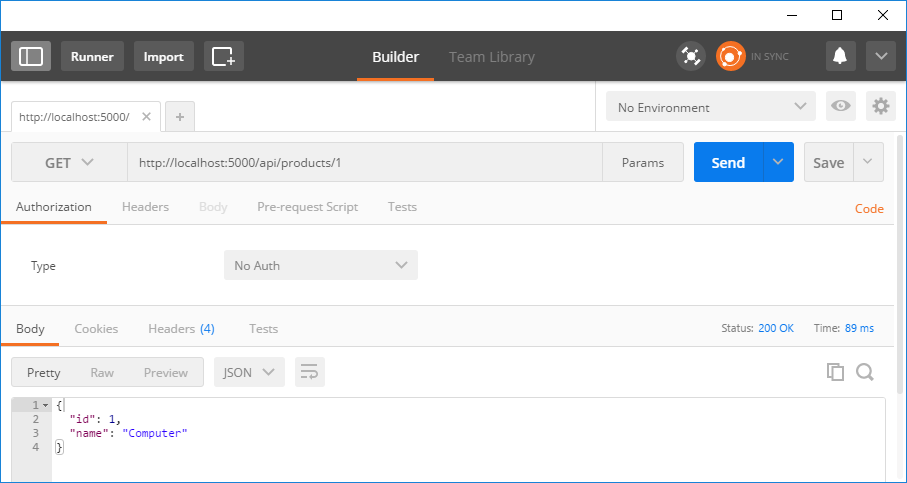This screenshot has height=483, width=907.
Task: Open the GET method dropdown
Action: tap(69, 162)
